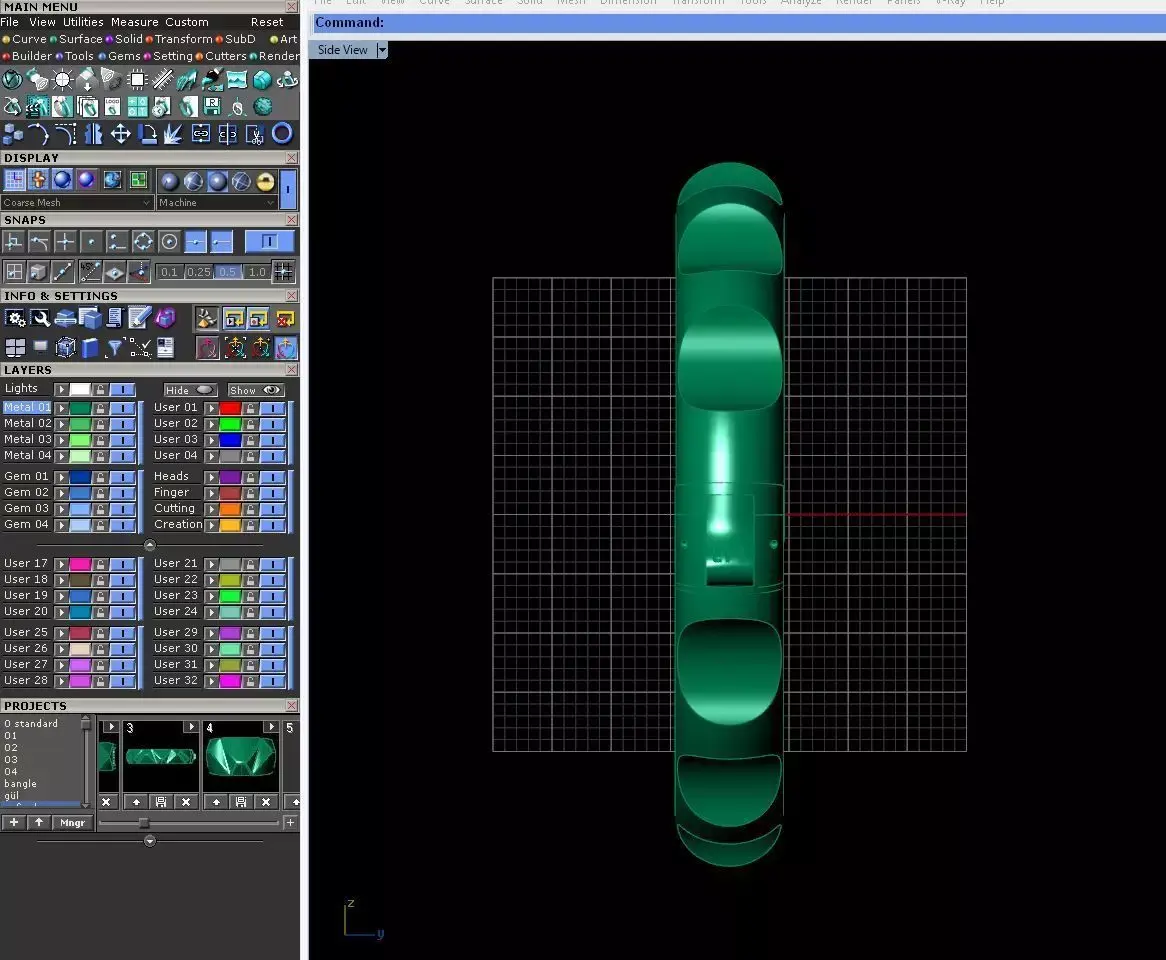Set grid snap spacing to 0.25
The height and width of the screenshot is (960, 1166).
coord(199,272)
